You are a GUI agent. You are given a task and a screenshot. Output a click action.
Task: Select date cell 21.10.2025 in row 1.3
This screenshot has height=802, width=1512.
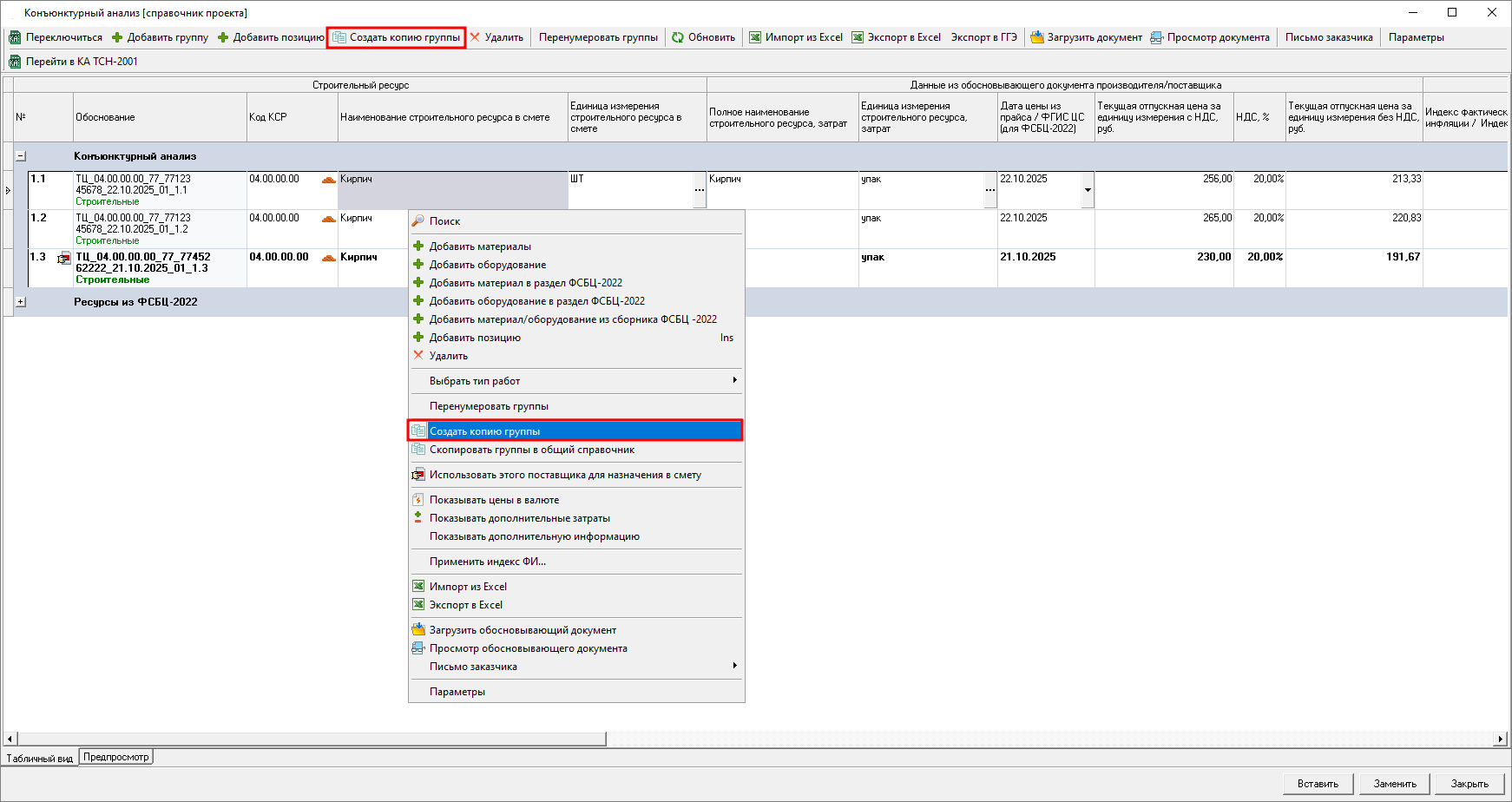click(x=1046, y=268)
